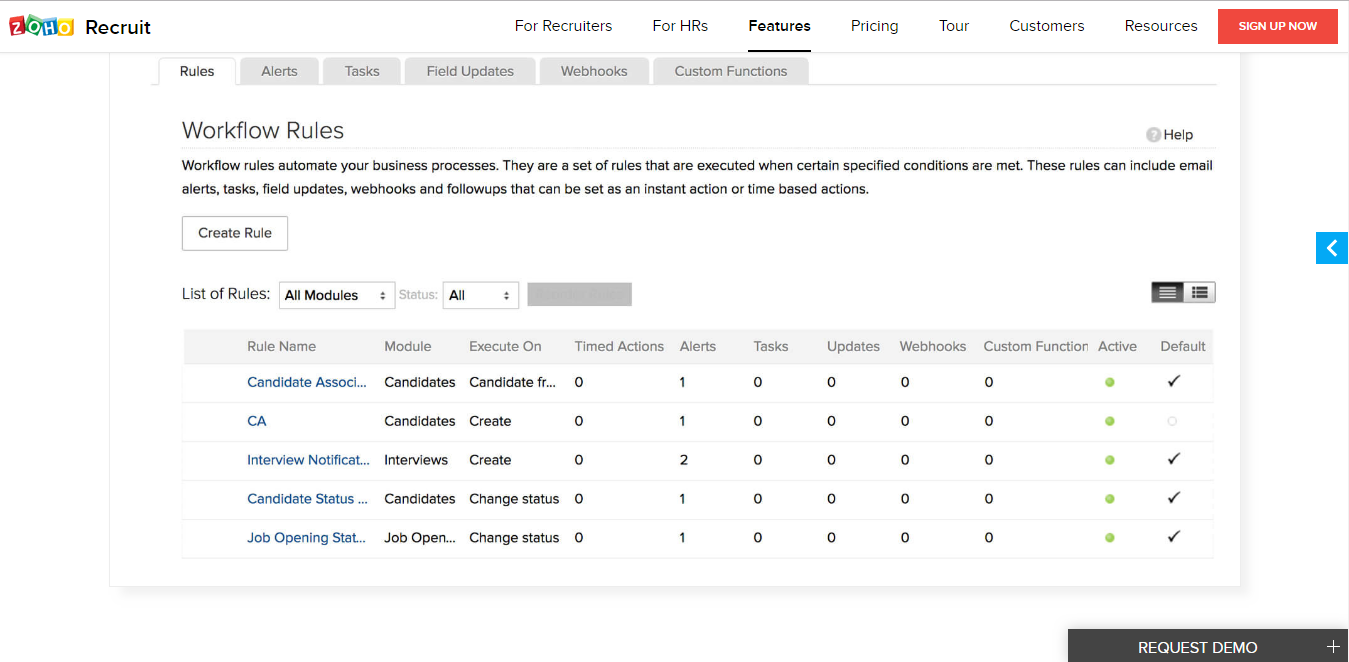The width and height of the screenshot is (1349, 662).
Task: Click the Help question mark icon
Action: point(1153,135)
